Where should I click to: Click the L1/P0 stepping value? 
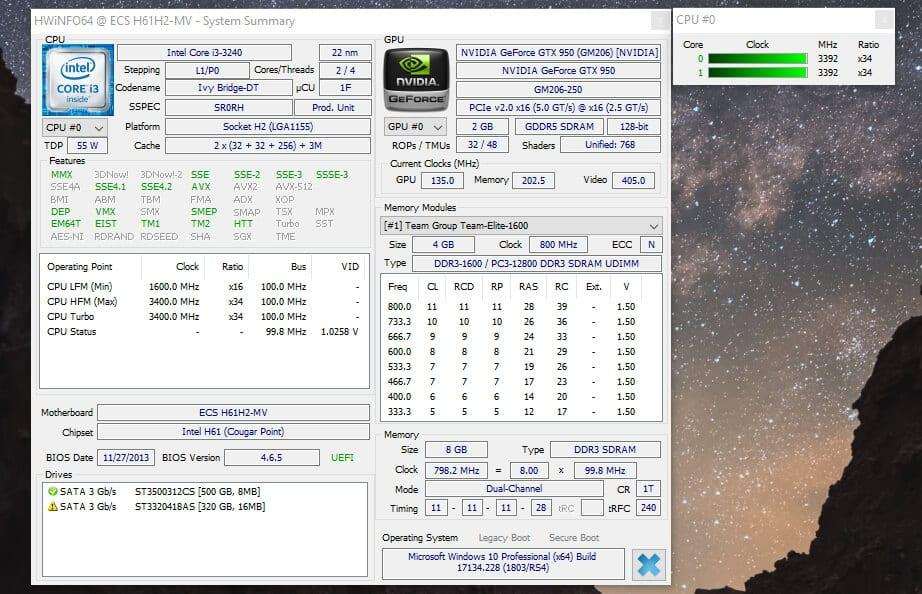click(x=208, y=71)
